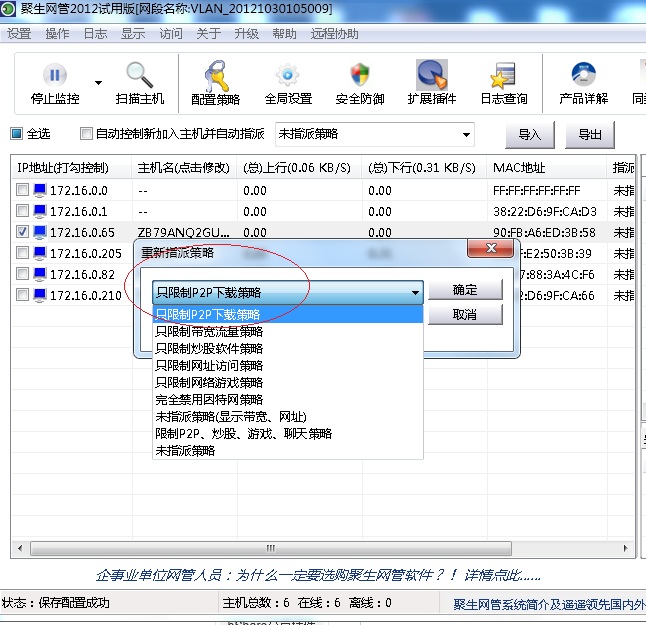Click the 安全防御 shield icon
Viewport: 646px width, 625px height.
pos(360,75)
